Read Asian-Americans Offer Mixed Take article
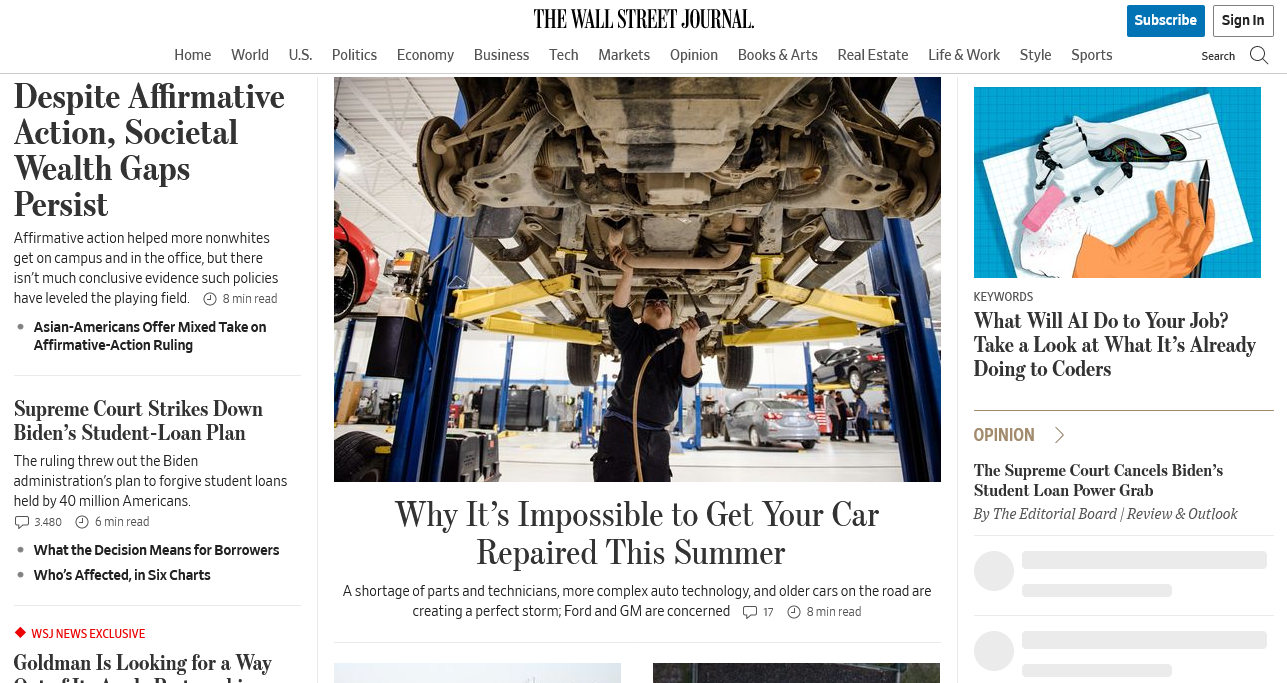 150,336
